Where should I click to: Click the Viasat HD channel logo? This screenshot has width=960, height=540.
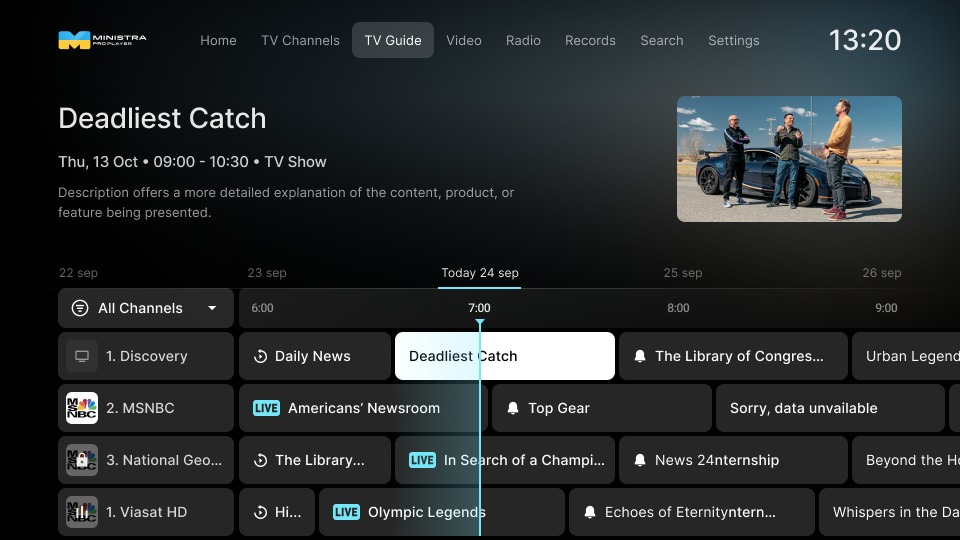pos(82,512)
